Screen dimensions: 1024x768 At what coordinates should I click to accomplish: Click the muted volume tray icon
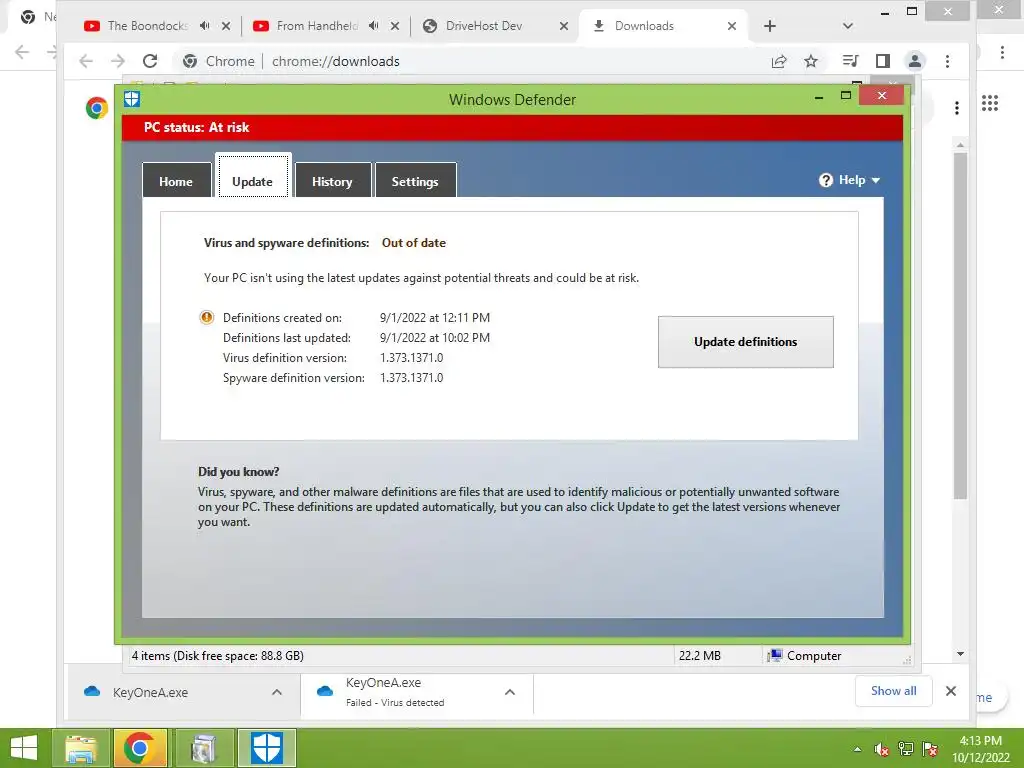[882, 749]
